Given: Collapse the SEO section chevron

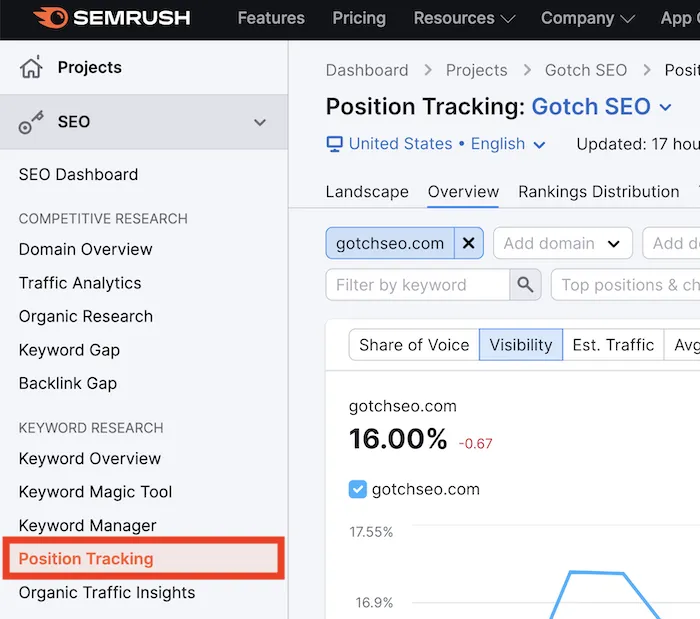Looking at the screenshot, I should coord(260,122).
